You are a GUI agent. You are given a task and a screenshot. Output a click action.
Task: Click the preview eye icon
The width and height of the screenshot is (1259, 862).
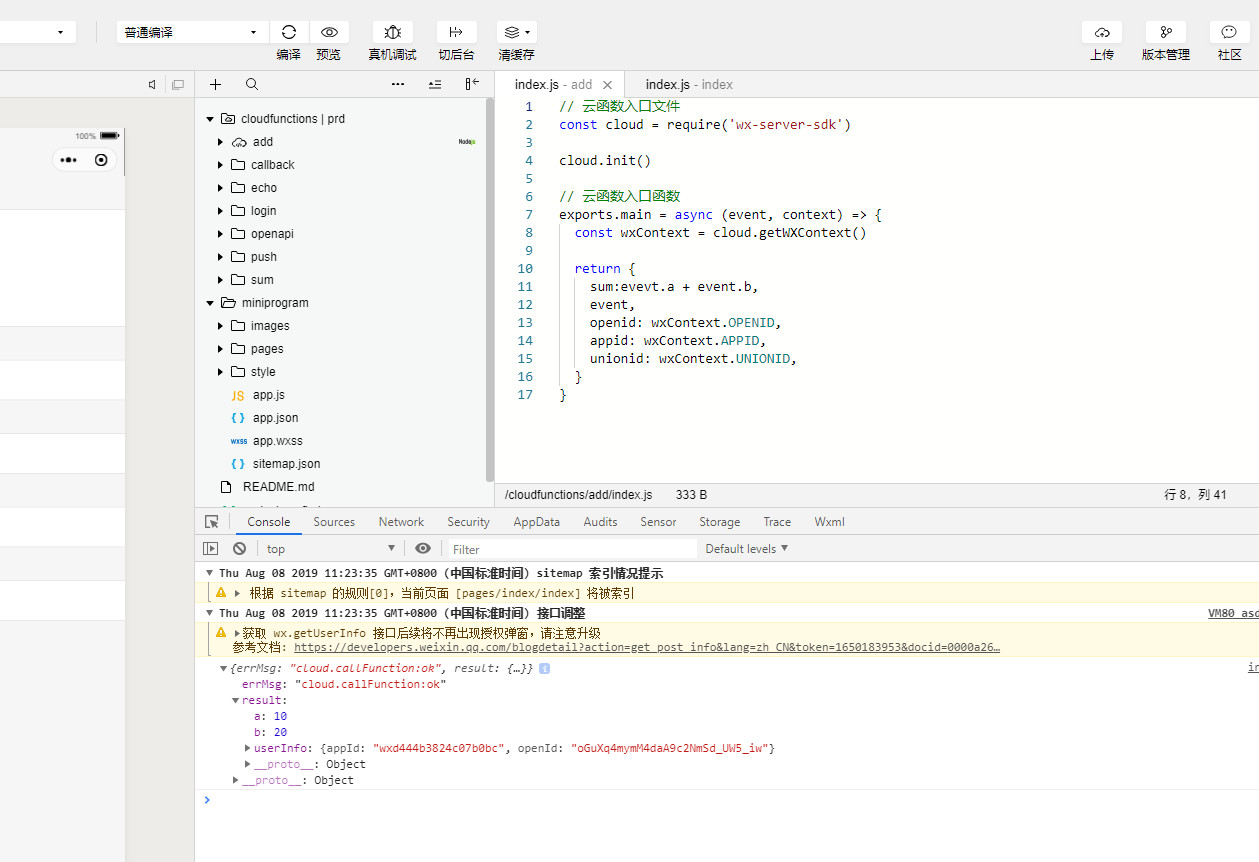tap(329, 32)
